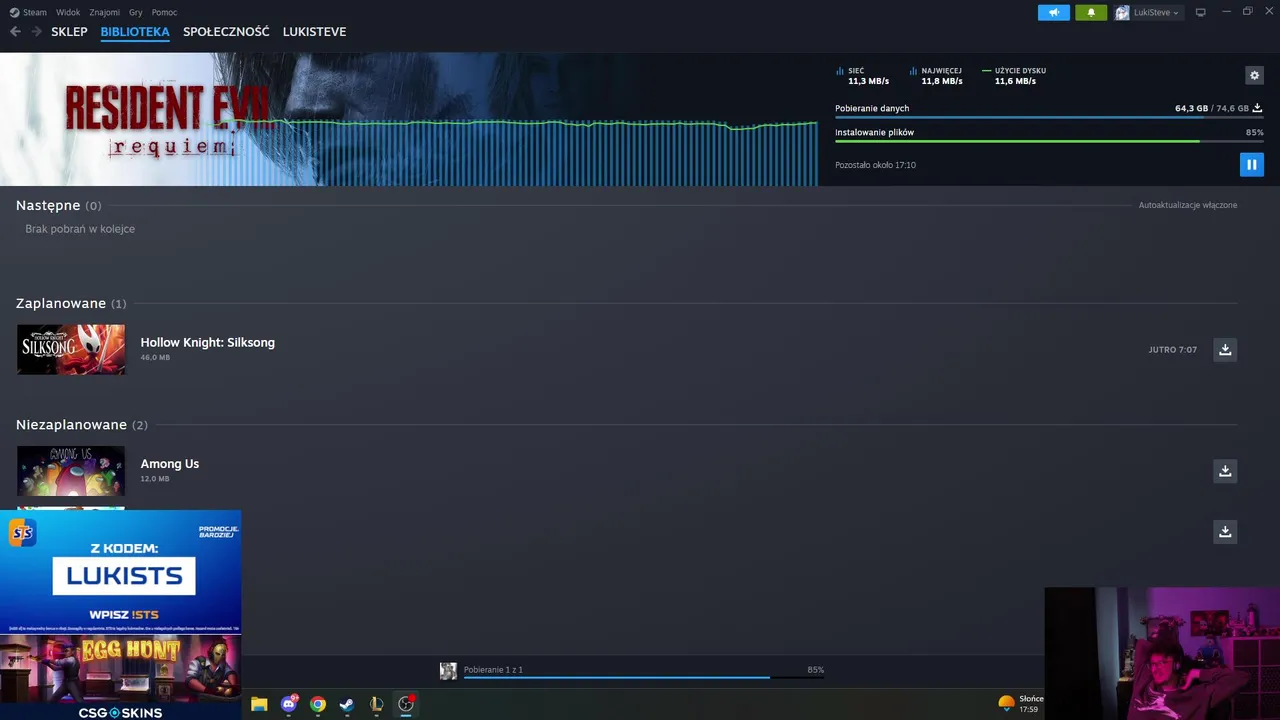Click the '46.0 MB' size under Silksong
Screen dimensions: 1280x720
[x=155, y=357]
